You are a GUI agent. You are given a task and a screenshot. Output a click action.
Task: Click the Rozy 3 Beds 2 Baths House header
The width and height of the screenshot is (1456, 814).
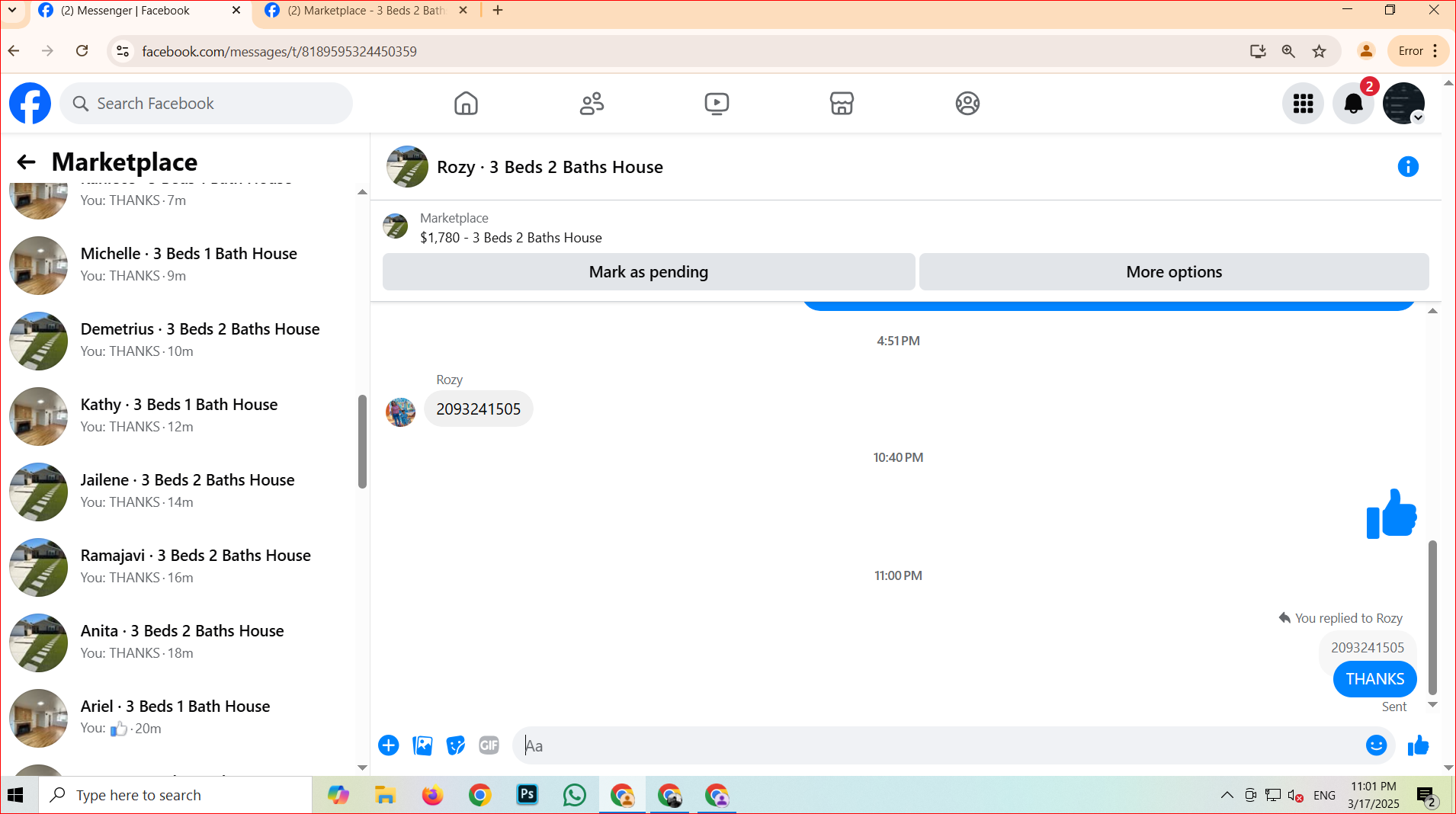click(x=550, y=167)
